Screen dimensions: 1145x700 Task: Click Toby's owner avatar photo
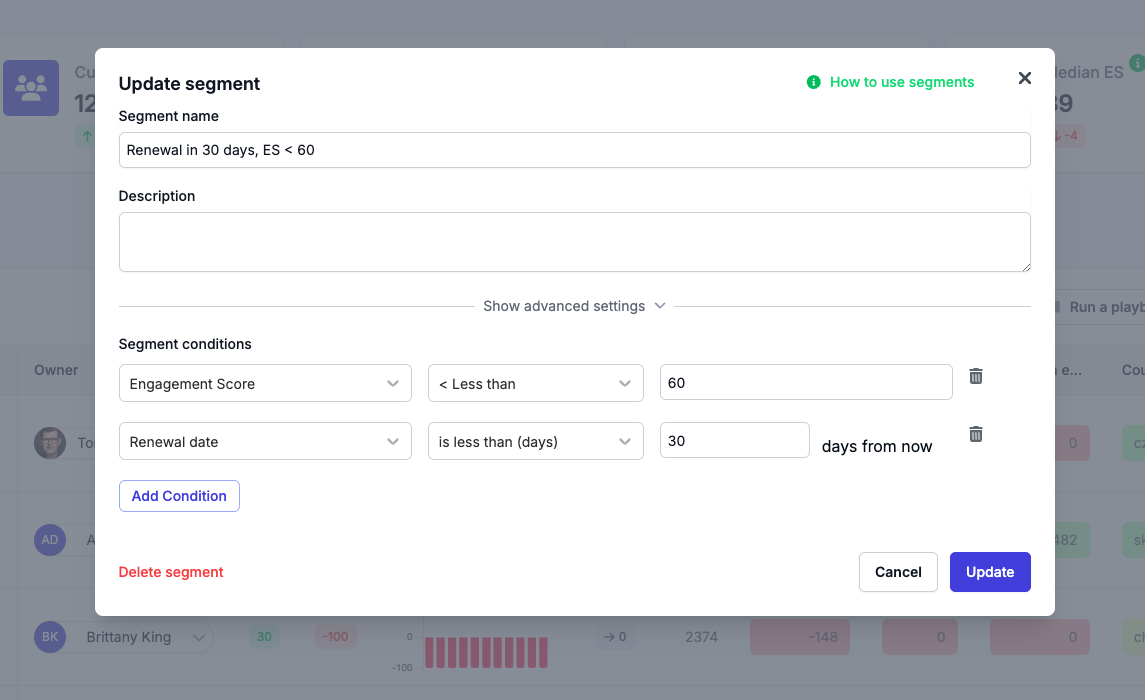(x=50, y=443)
